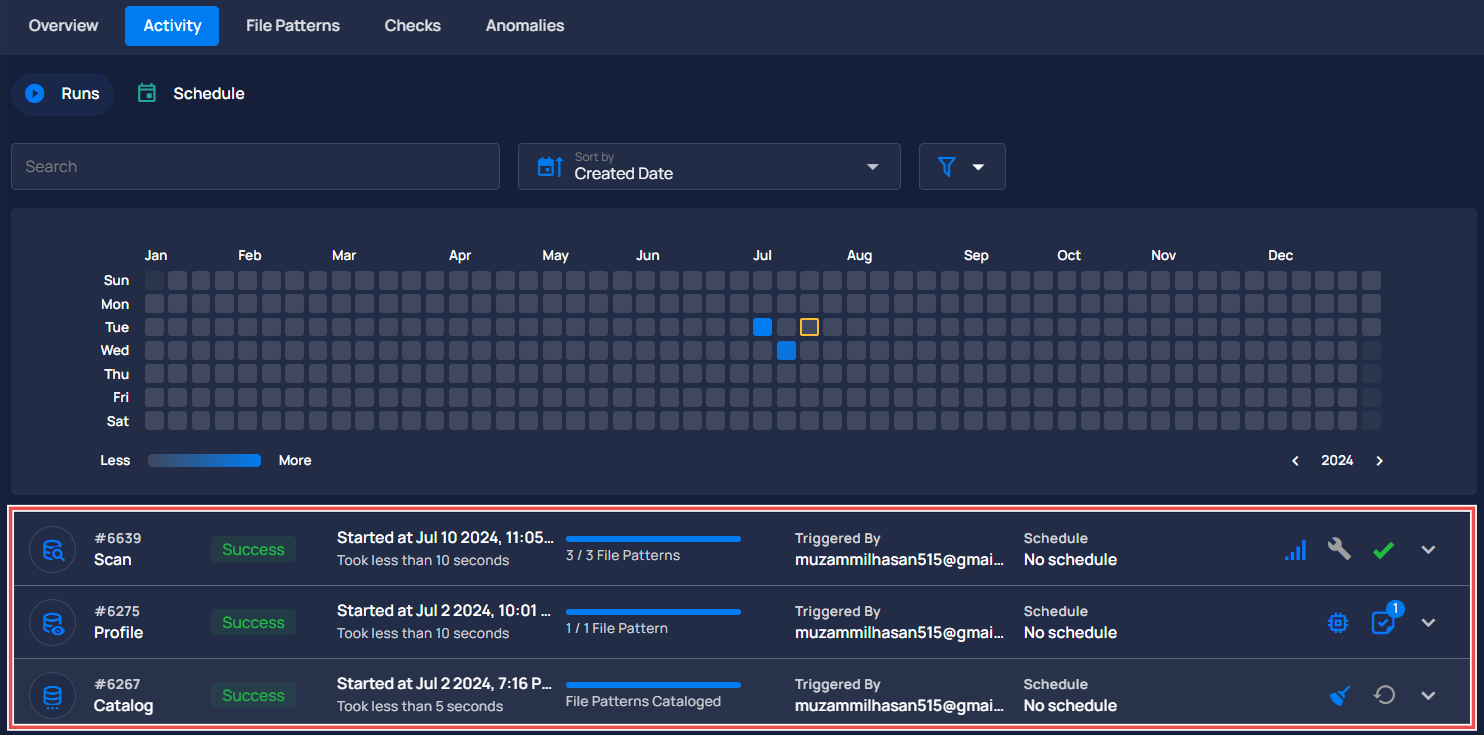Screen dimensions: 1484x735
Task: Click 'Started at Jul 2 2024, 10:01' text
Action: 445,610
